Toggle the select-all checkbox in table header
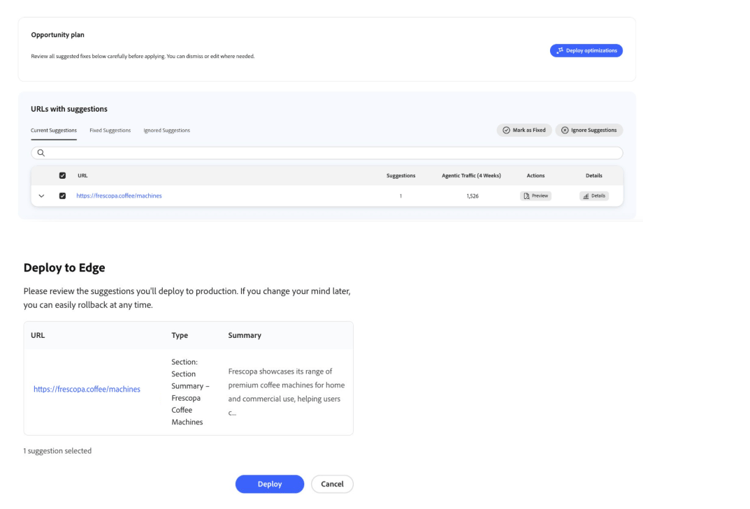750x509 pixels. (x=62, y=176)
